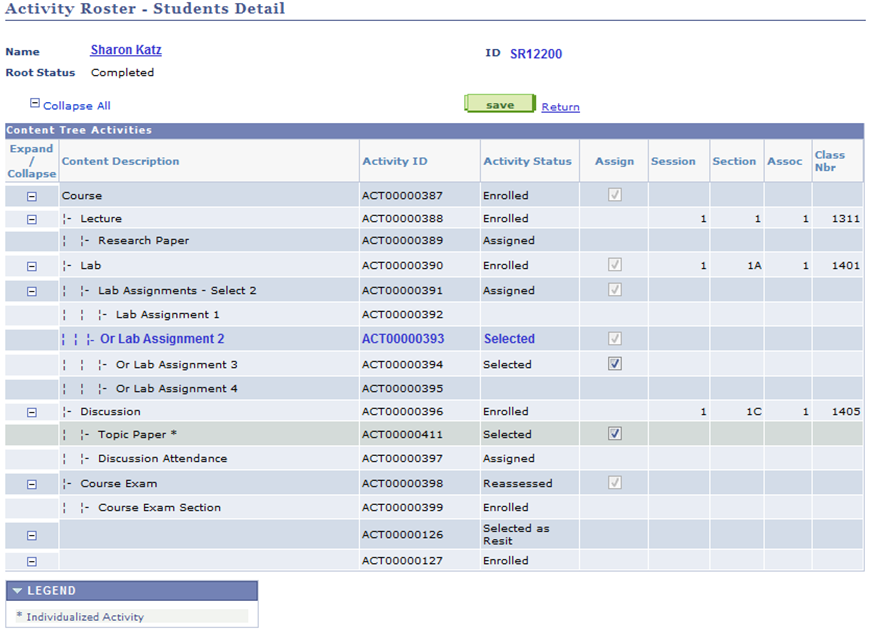The width and height of the screenshot is (871, 634).
Task: Collapse the ACT00000126 tree node
Action: 31,535
